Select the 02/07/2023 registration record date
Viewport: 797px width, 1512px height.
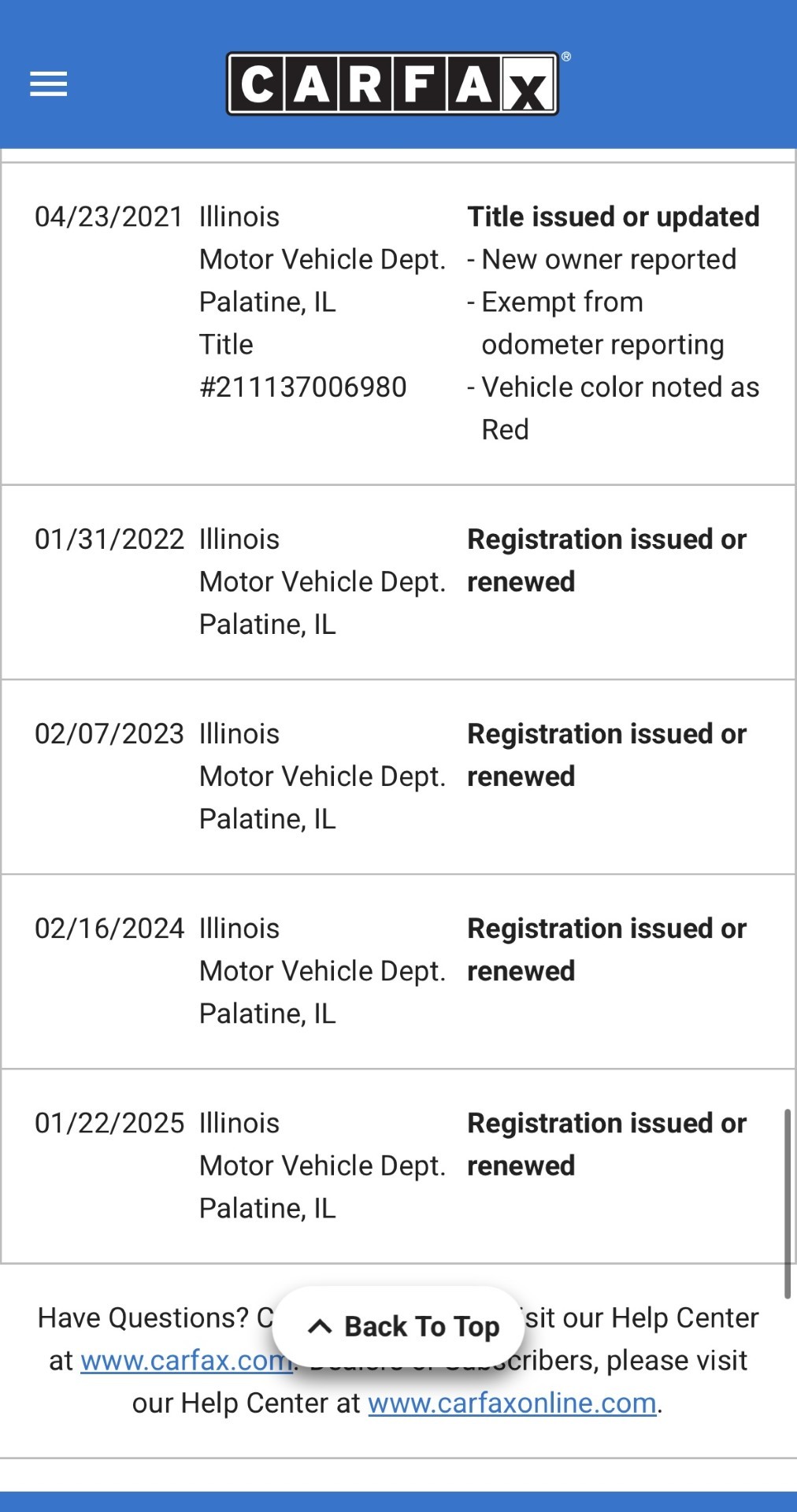[x=109, y=734]
